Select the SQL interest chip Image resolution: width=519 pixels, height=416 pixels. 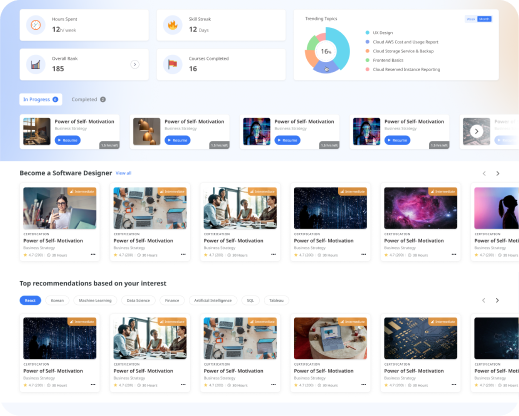(250, 300)
